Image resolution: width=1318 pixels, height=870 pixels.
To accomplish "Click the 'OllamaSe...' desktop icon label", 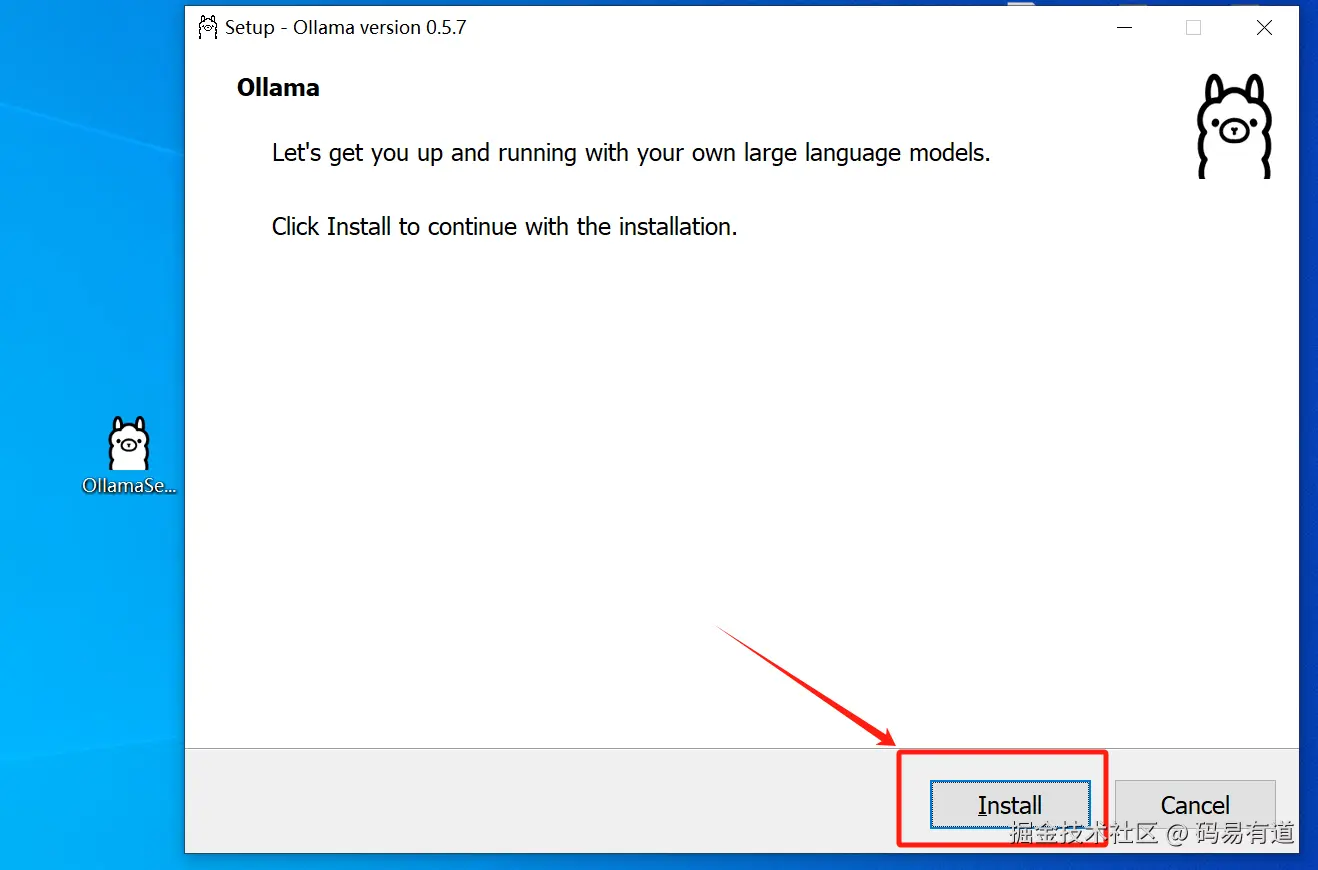I will point(129,487).
